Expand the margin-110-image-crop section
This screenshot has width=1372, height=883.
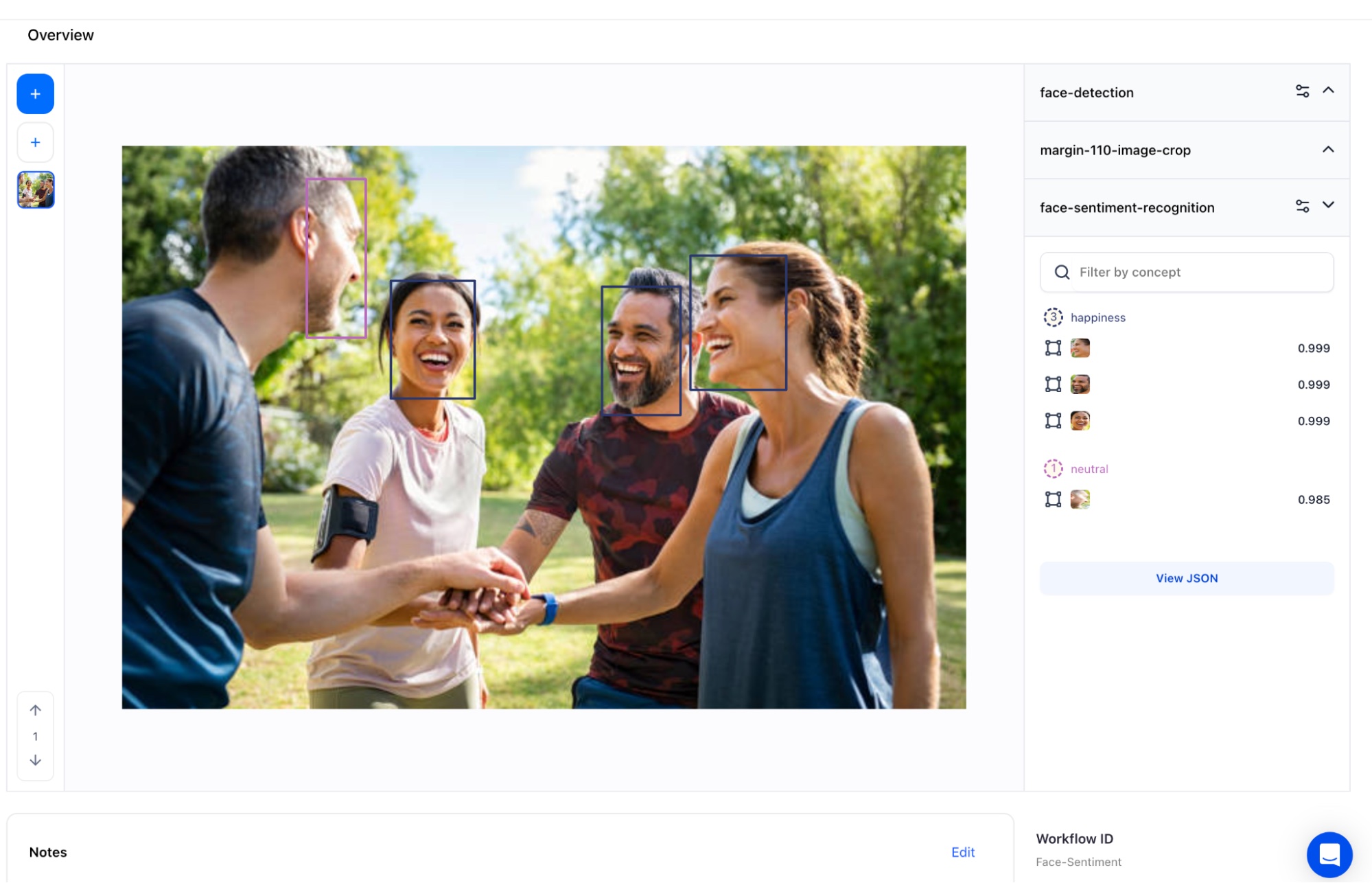(1328, 150)
